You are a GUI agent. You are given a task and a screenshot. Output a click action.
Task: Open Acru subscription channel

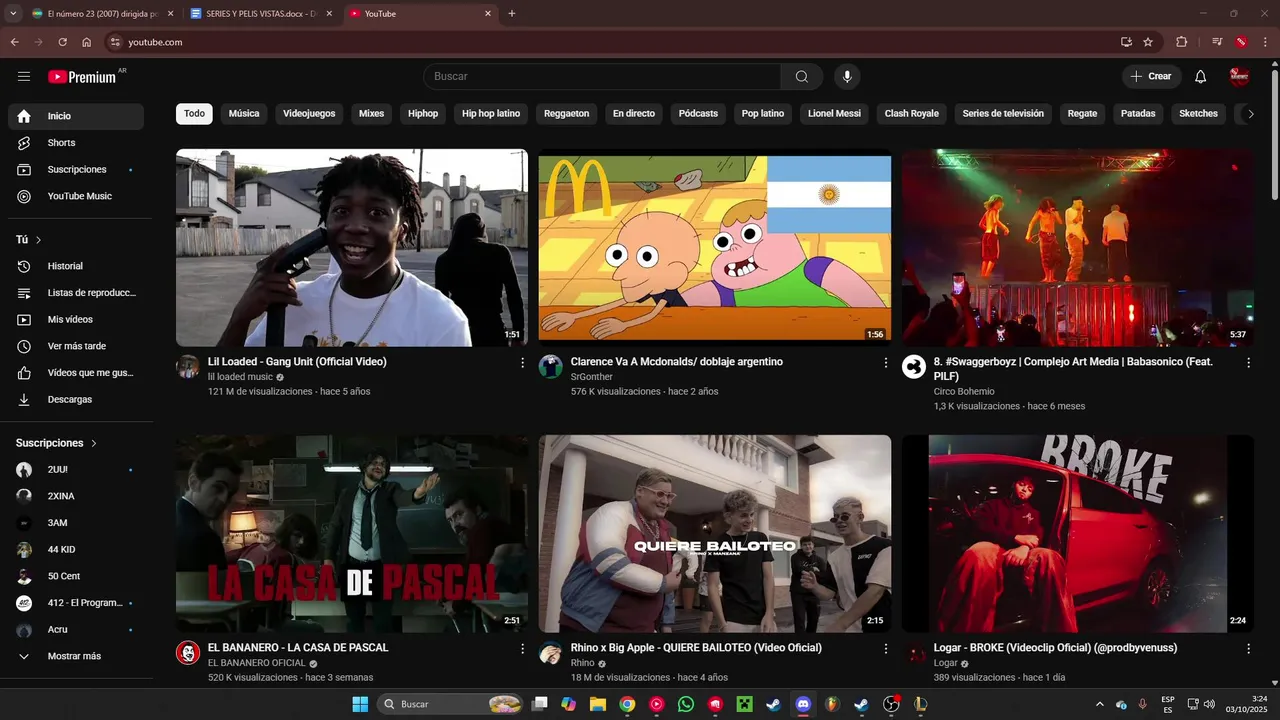(76, 630)
